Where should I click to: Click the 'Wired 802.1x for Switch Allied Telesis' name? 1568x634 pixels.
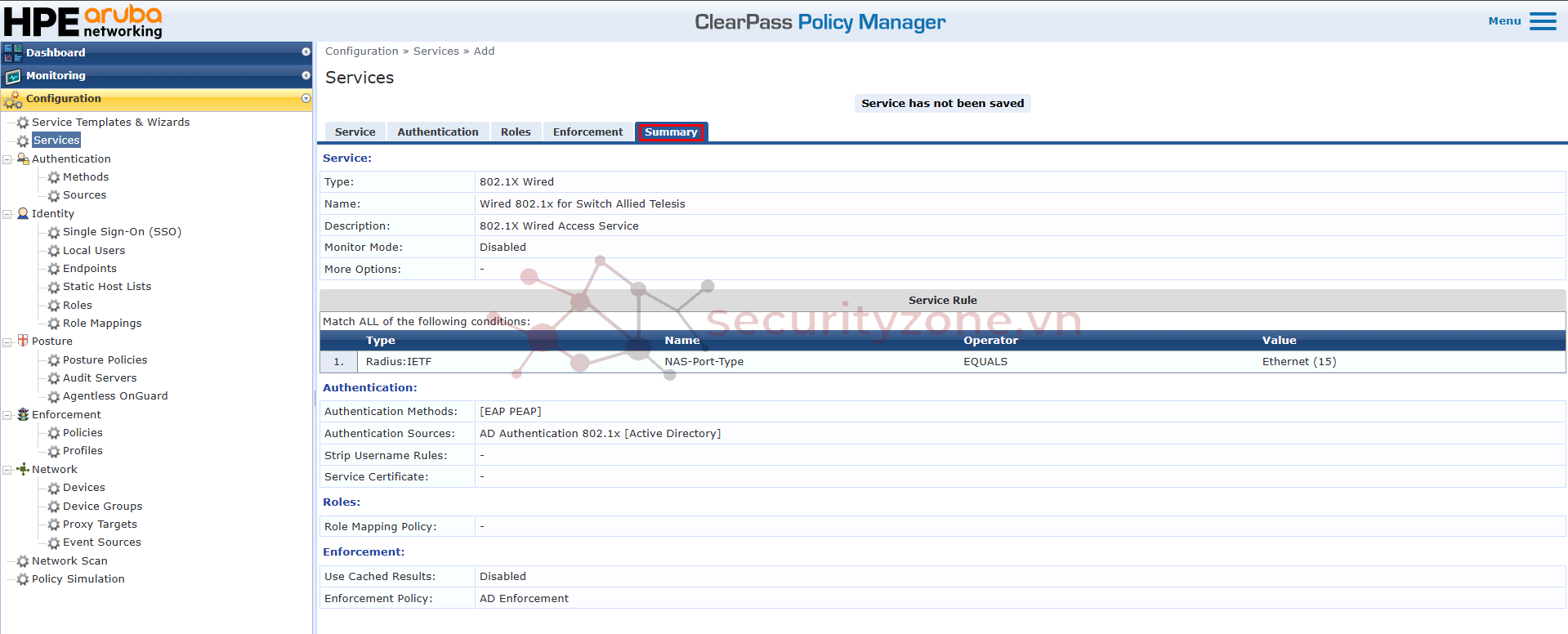tap(583, 204)
